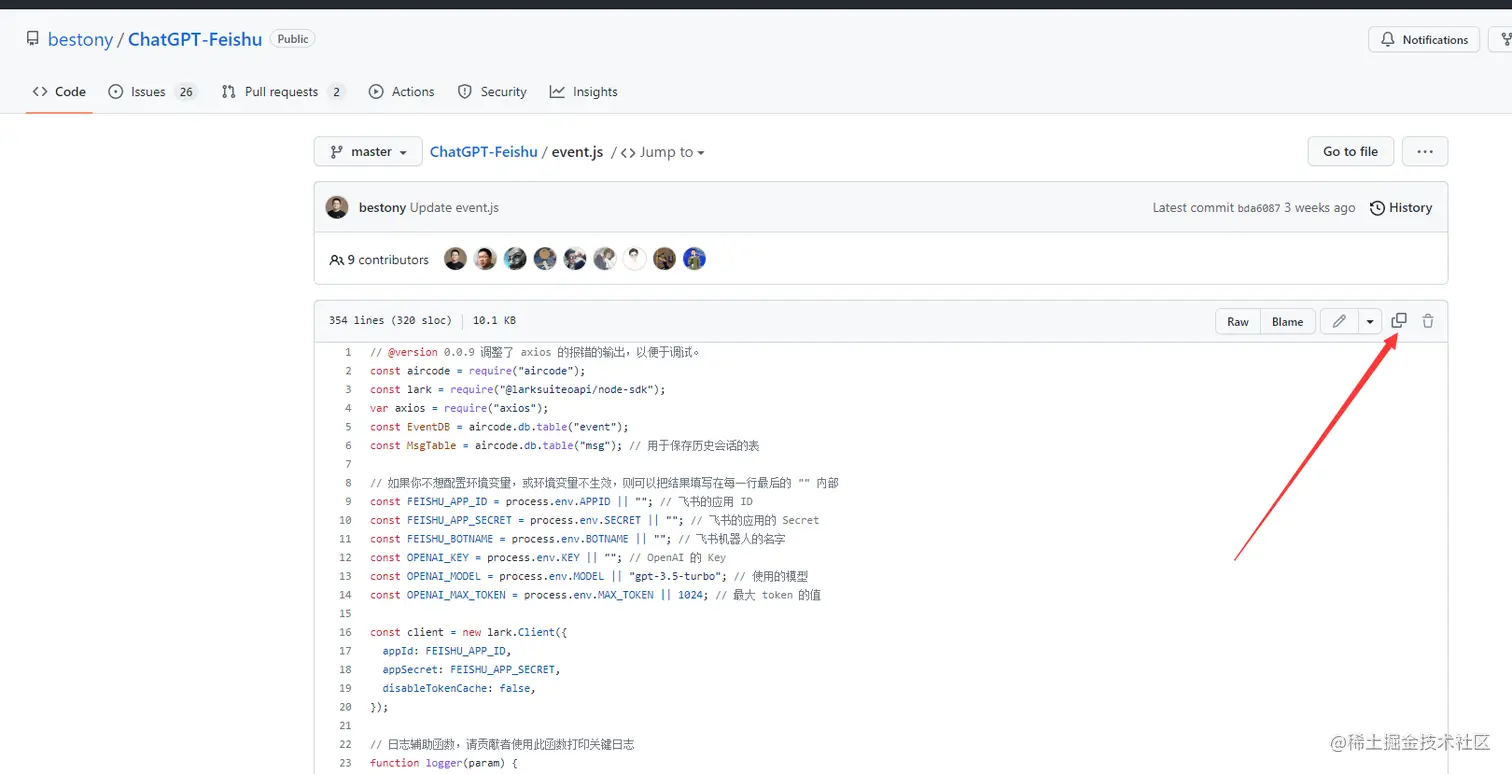Click the Public visibility badge
The width and height of the screenshot is (1512, 774).
coord(293,39)
